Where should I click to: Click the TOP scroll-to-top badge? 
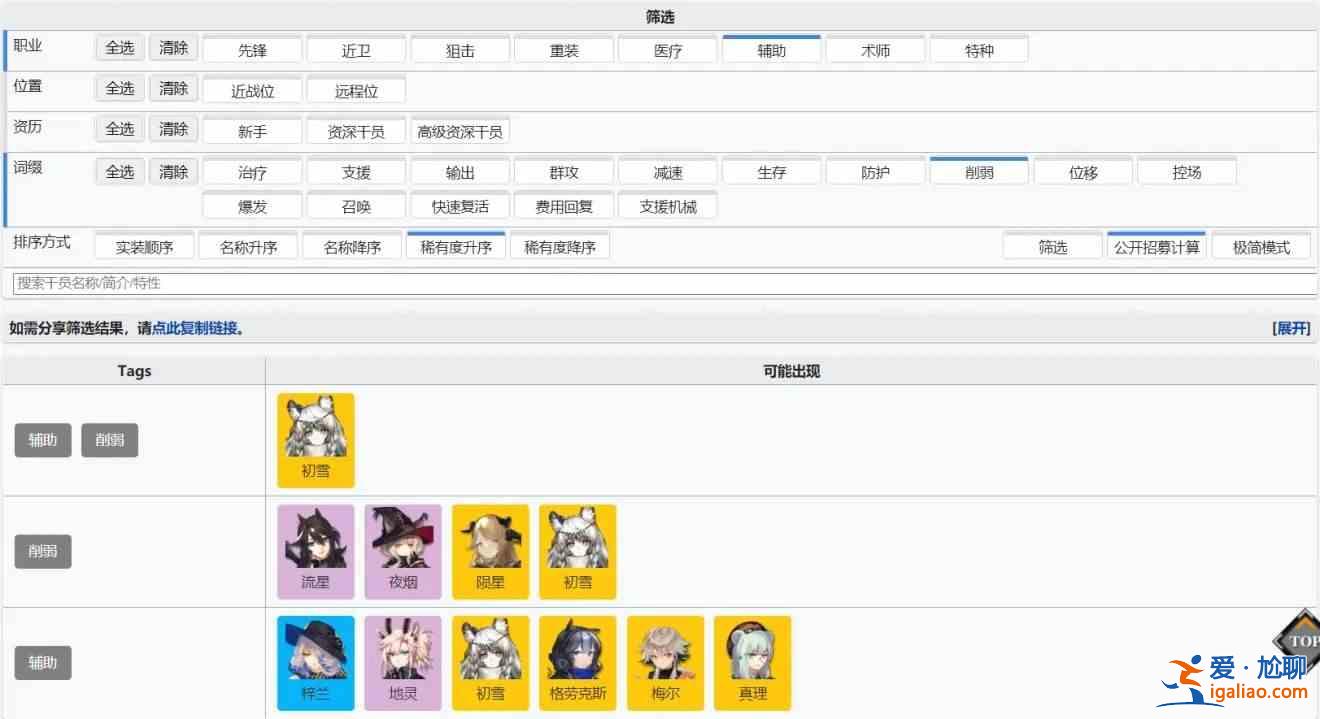1299,639
